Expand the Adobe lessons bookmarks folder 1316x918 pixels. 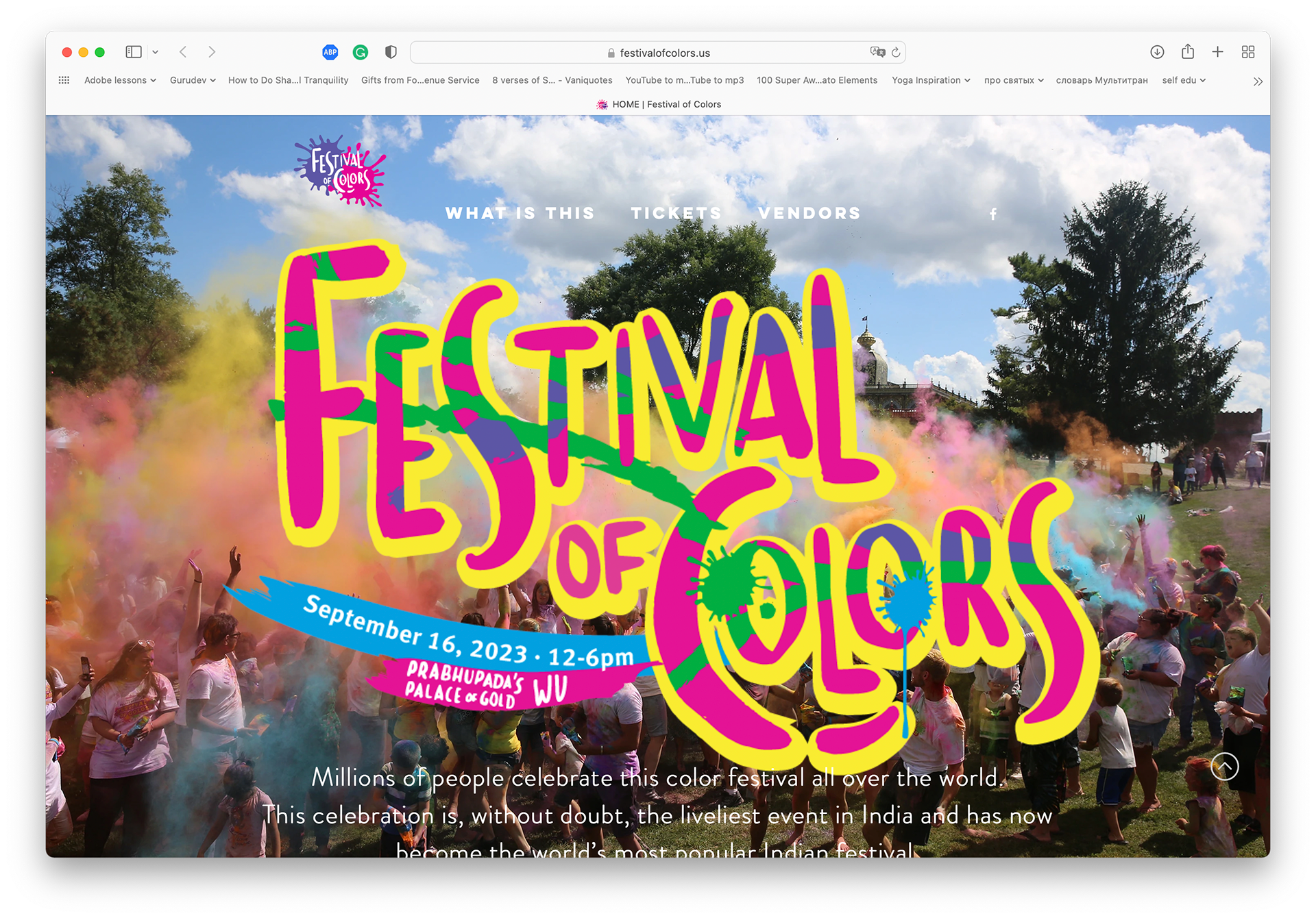(120, 80)
